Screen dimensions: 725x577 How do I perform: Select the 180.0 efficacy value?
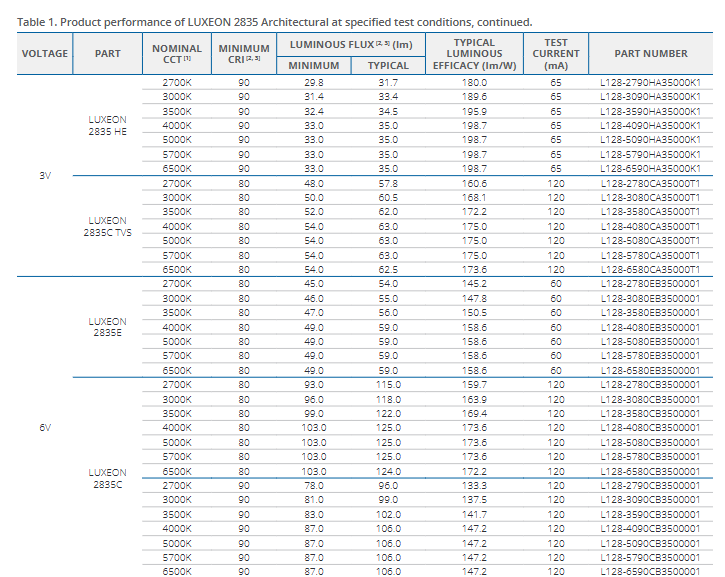tap(474, 82)
